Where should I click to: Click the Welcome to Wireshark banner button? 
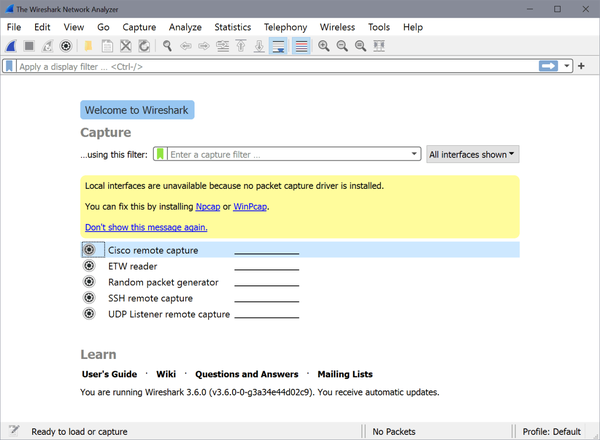coord(137,110)
